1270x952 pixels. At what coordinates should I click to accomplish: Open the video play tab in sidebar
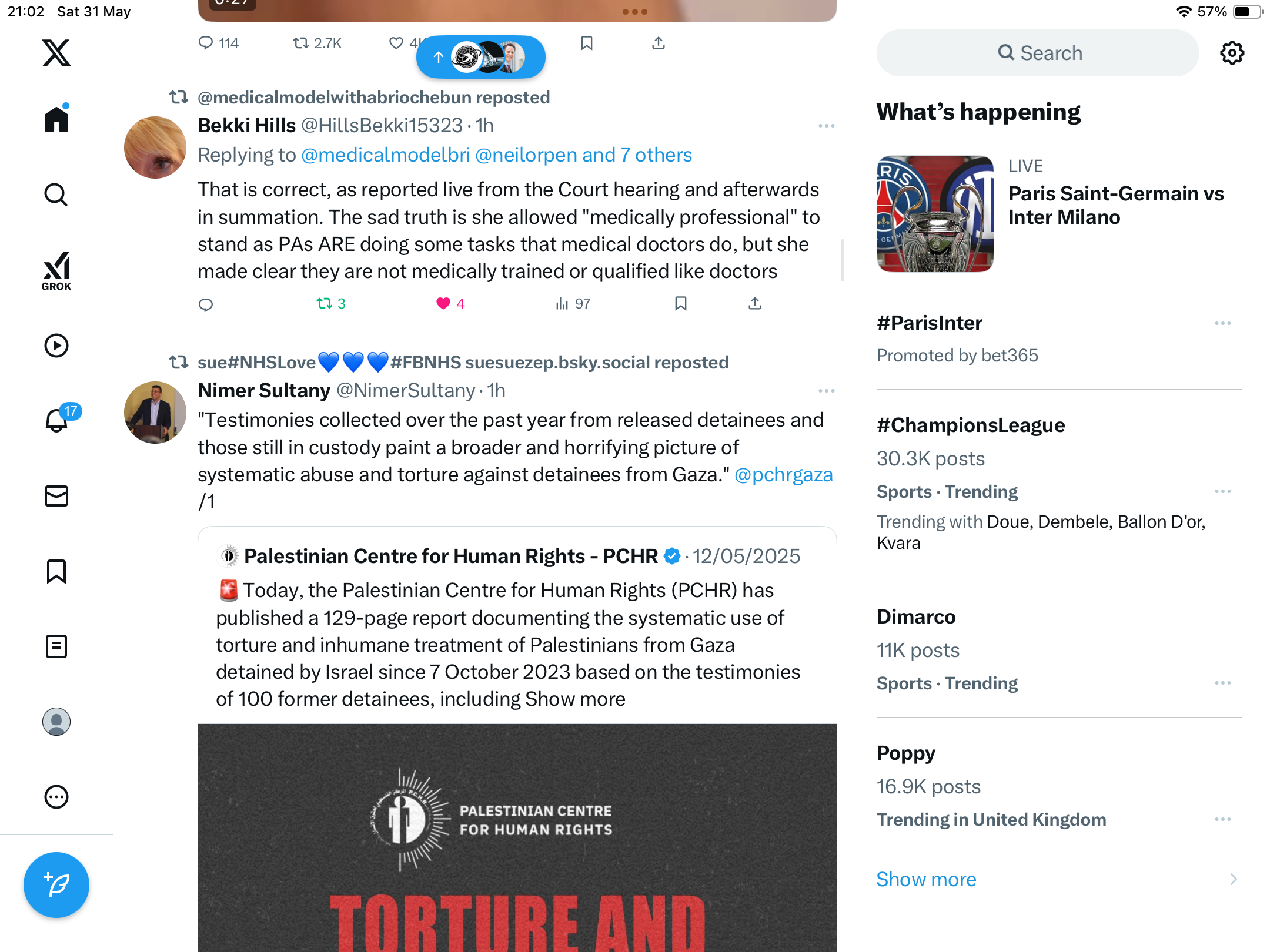56,346
